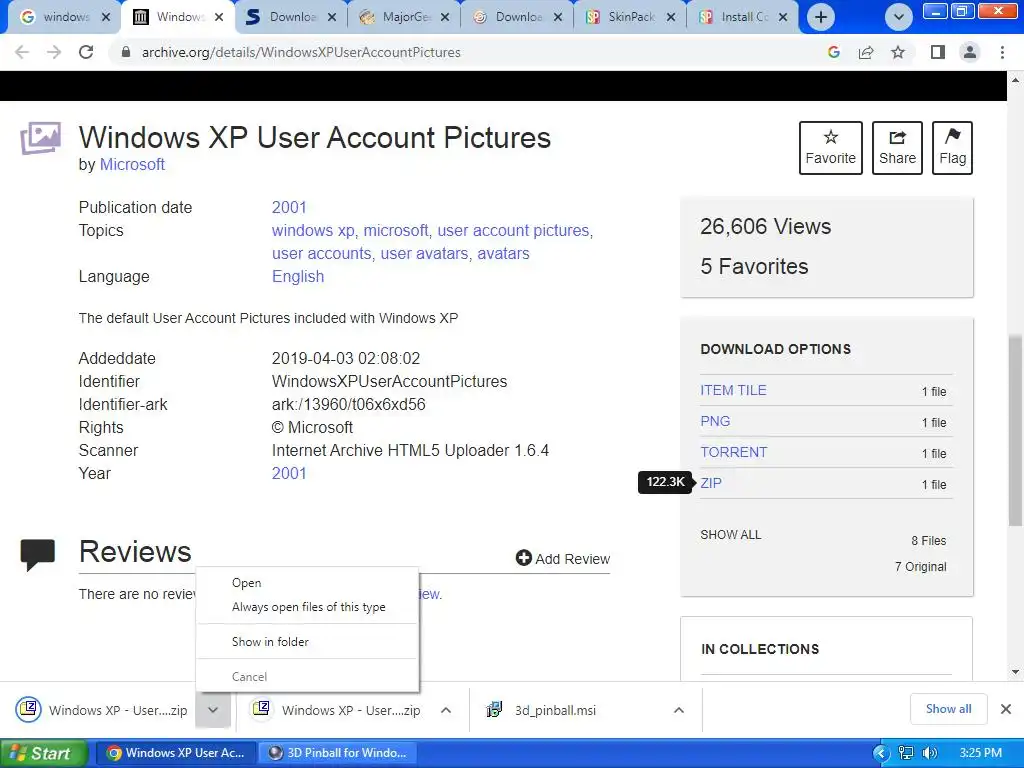
Task: Expand options for 3d_pinball.msi download
Action: (679, 710)
